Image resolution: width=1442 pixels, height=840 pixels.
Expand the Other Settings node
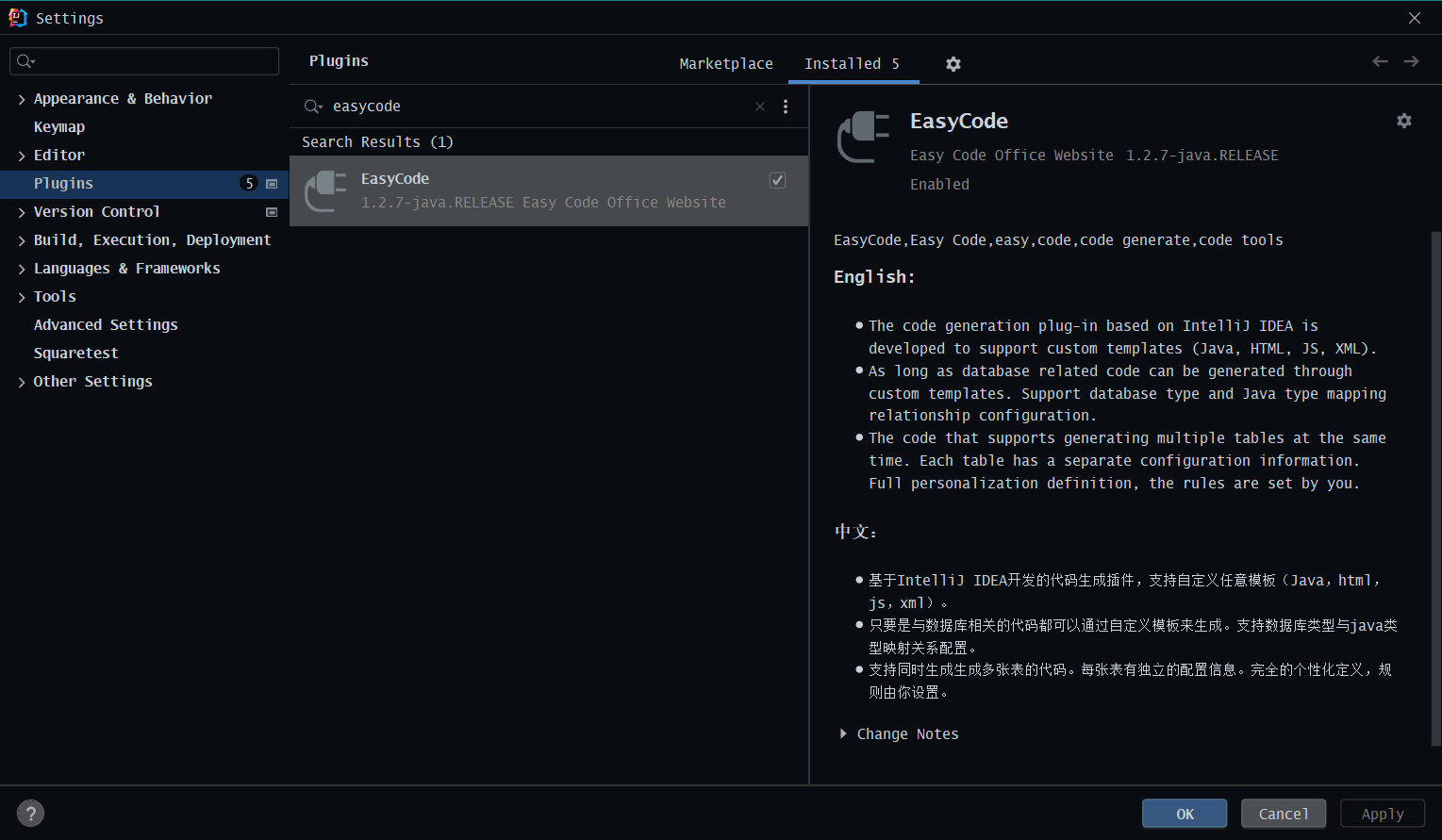click(x=22, y=382)
